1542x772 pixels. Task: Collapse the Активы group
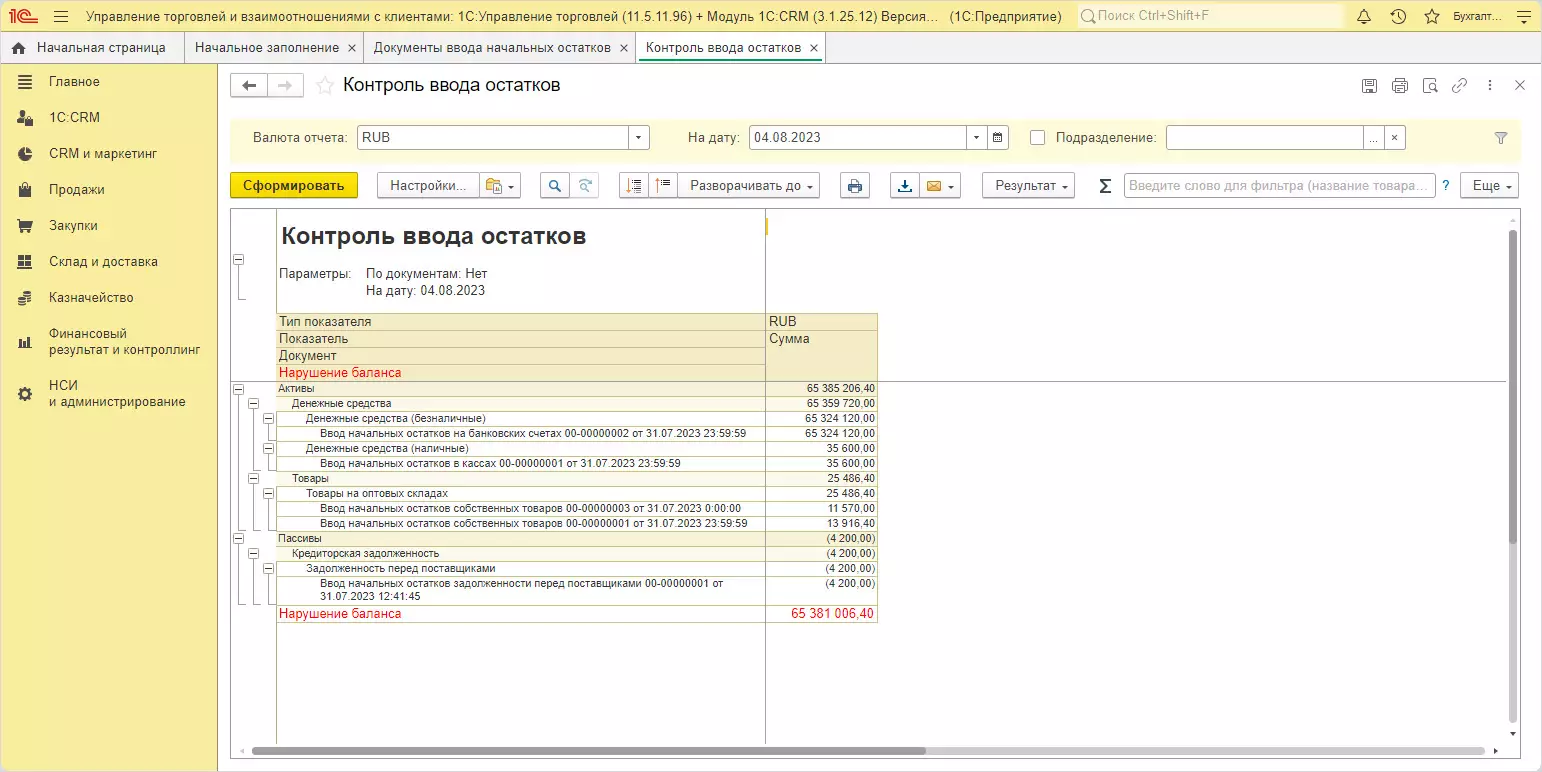[238, 389]
